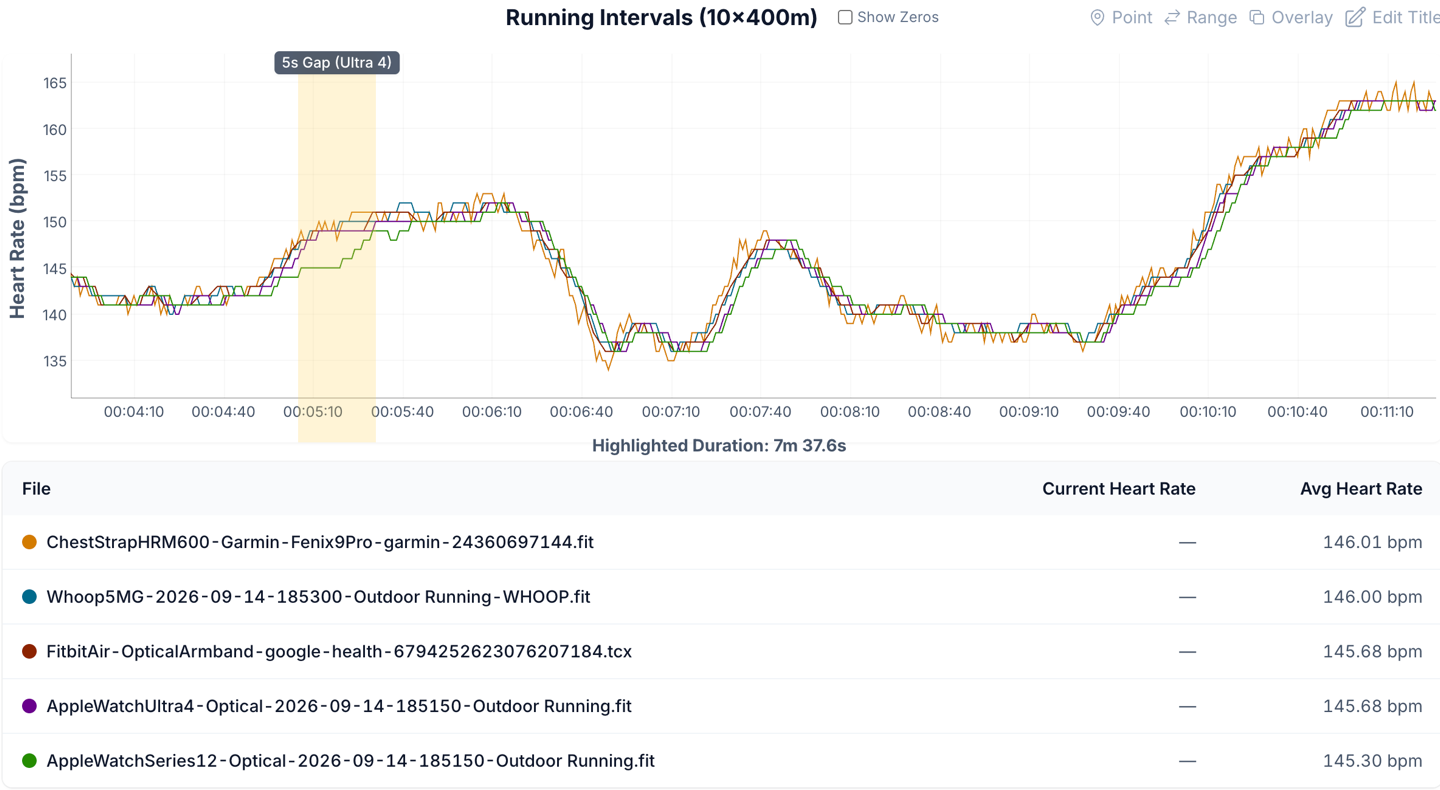Click the Range arrows icon

point(1172,18)
